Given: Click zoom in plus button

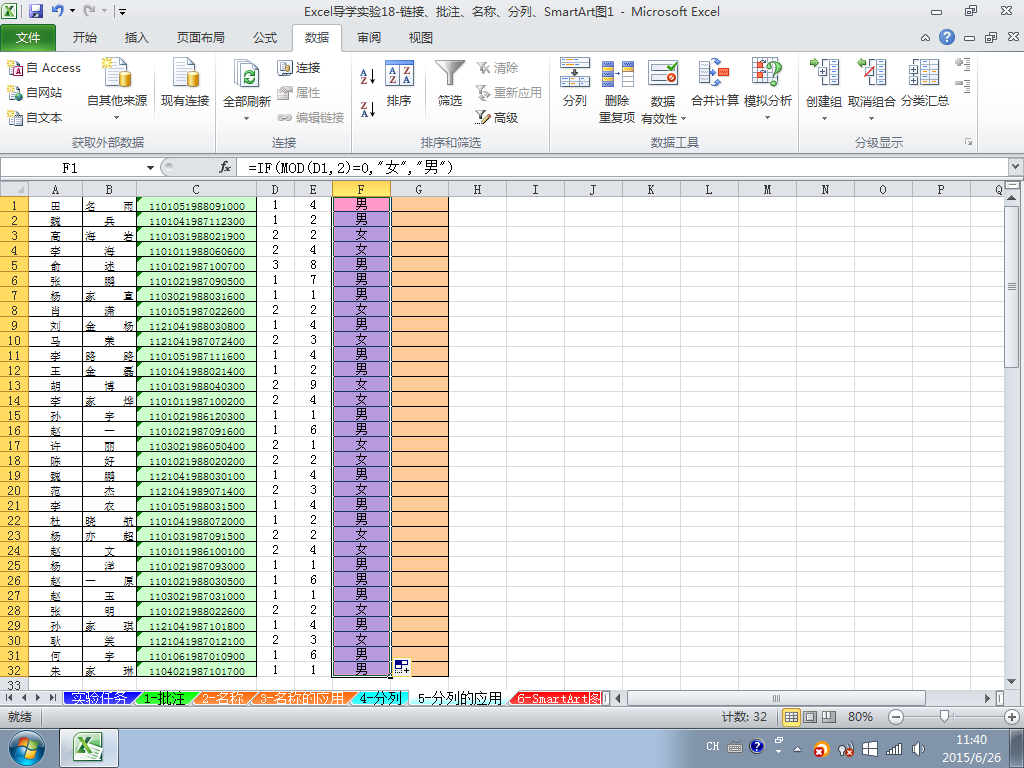Looking at the screenshot, I should tap(1012, 717).
